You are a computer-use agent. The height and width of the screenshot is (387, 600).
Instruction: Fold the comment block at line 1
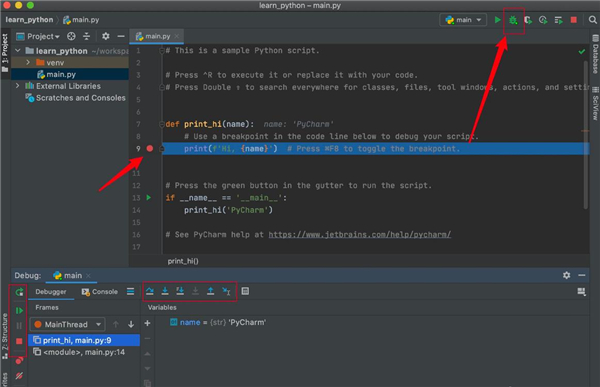click(x=162, y=51)
